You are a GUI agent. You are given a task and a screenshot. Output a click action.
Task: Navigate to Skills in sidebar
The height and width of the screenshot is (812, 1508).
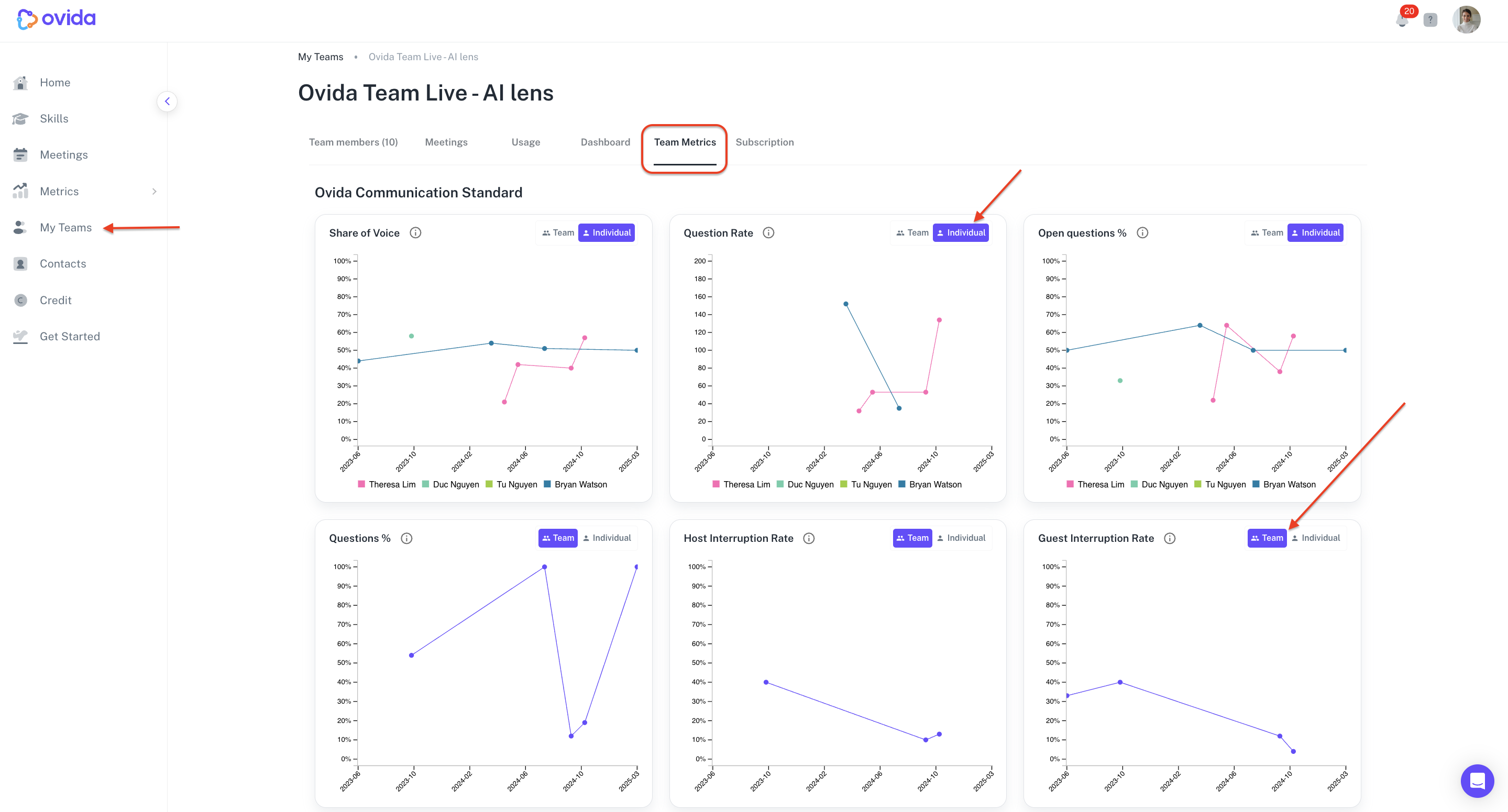(54, 119)
